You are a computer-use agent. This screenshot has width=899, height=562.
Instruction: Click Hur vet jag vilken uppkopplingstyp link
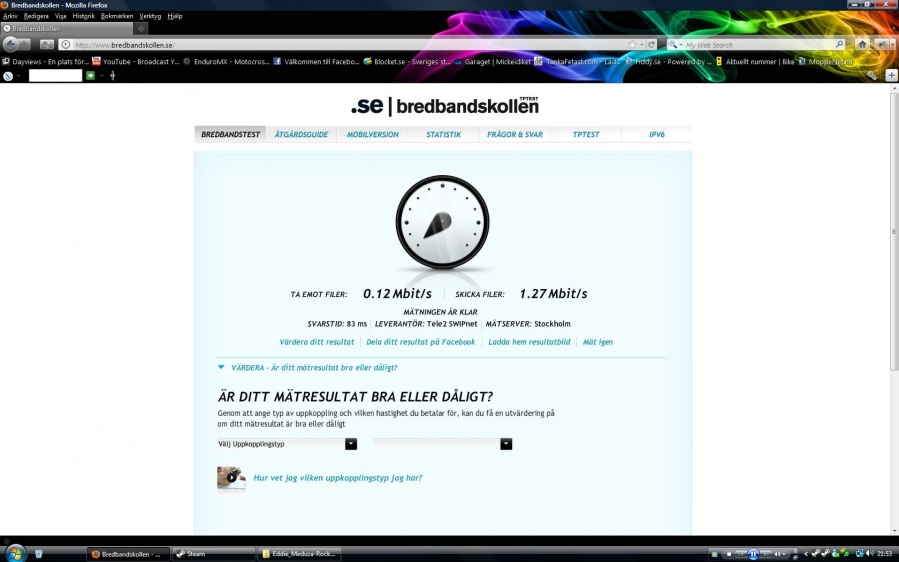[x=338, y=478]
